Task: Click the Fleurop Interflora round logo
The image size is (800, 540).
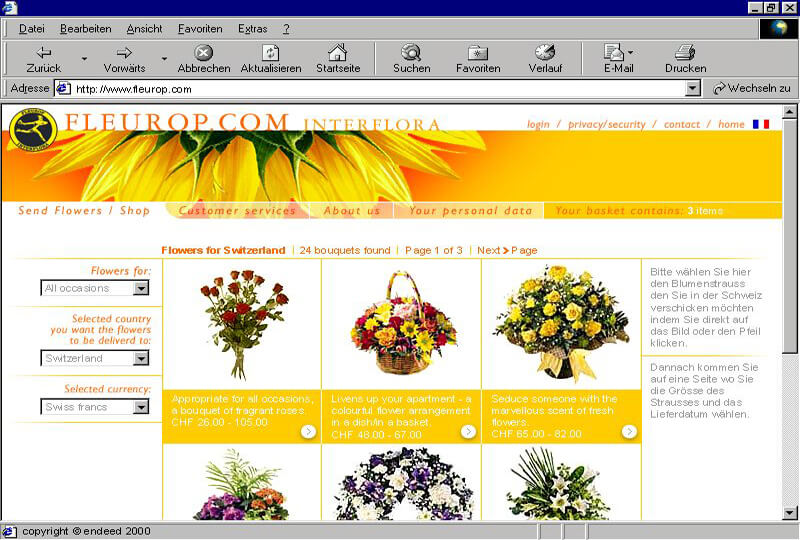Action: (x=33, y=129)
